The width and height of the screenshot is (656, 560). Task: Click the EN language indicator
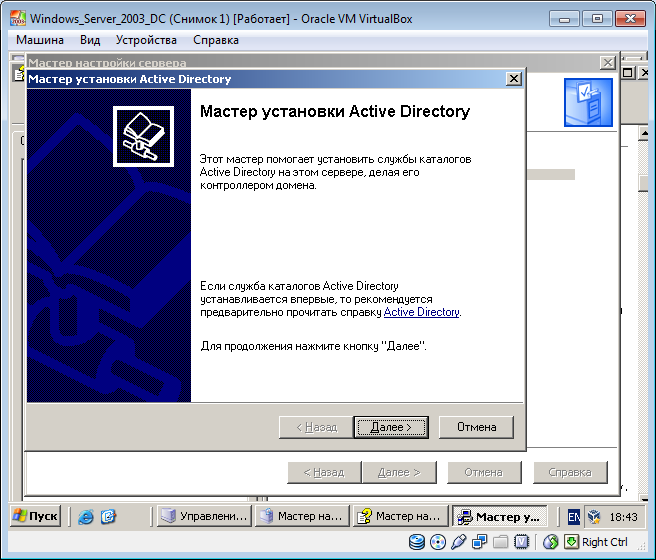574,517
